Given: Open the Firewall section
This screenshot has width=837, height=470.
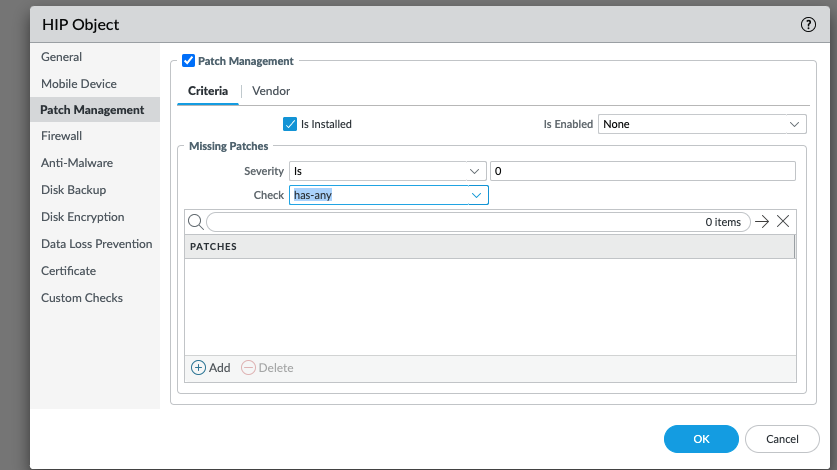Looking at the screenshot, I should point(61,136).
